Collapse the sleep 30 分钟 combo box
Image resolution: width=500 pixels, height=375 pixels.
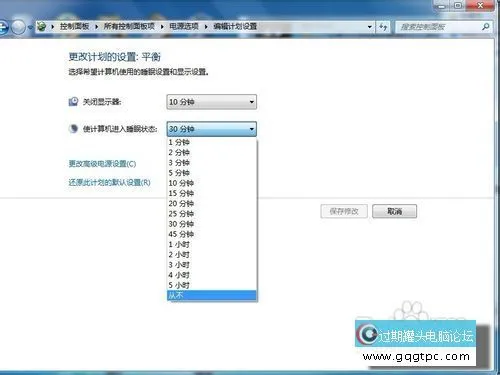(x=212, y=129)
